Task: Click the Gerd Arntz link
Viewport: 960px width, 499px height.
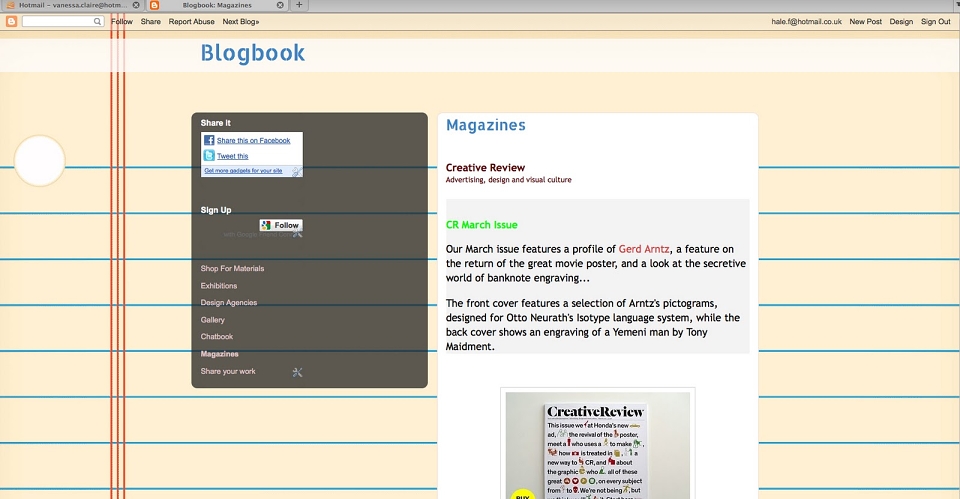Action: (x=644, y=249)
